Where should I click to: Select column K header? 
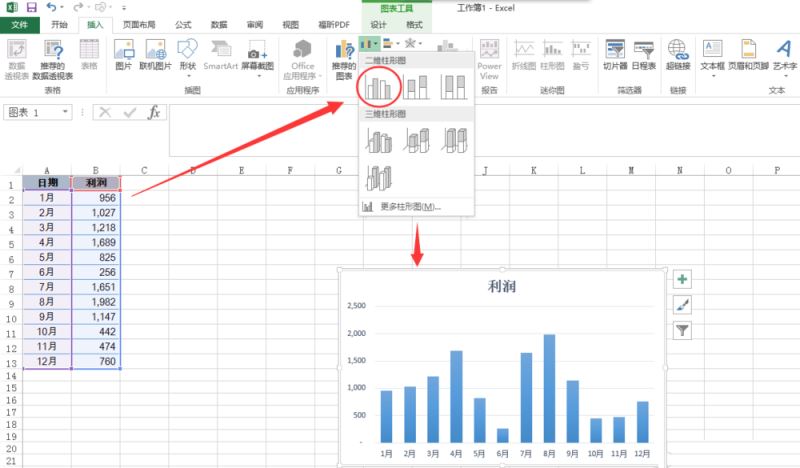[x=534, y=170]
